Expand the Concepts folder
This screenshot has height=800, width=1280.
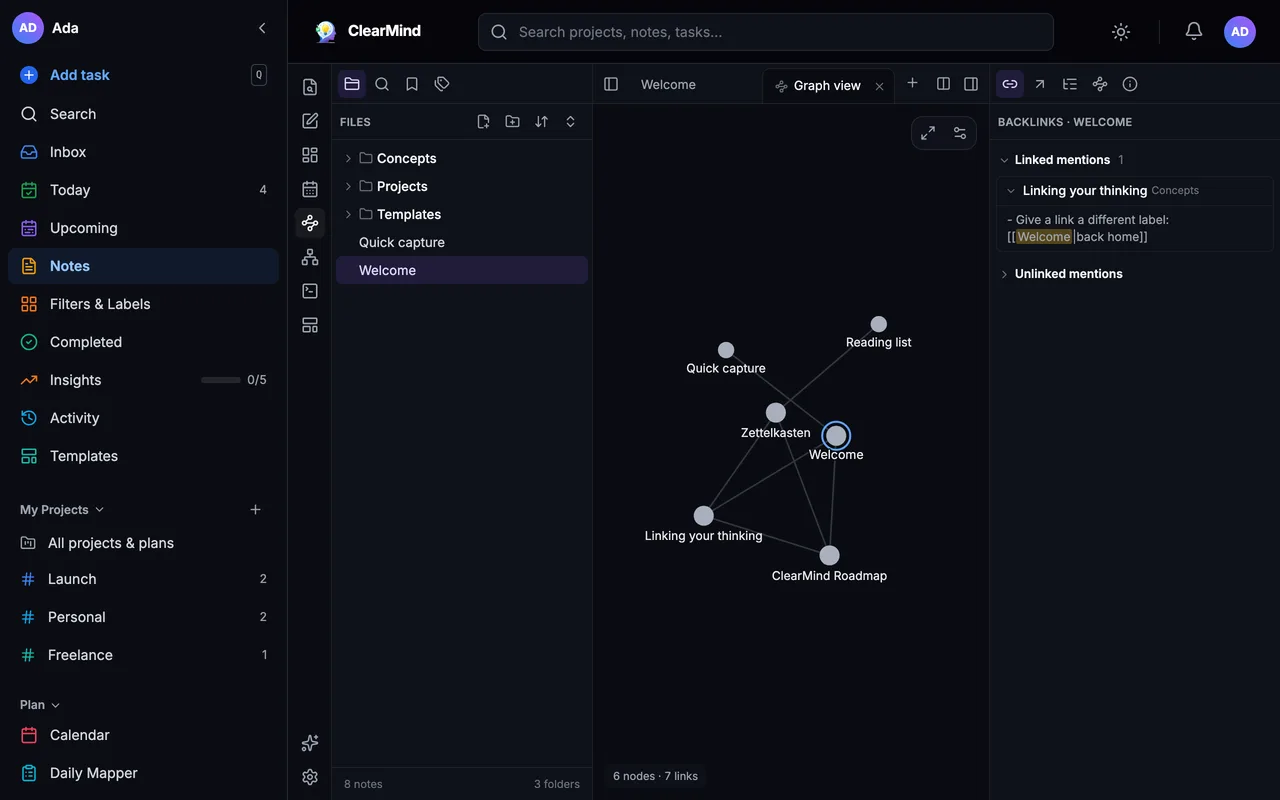pos(348,158)
